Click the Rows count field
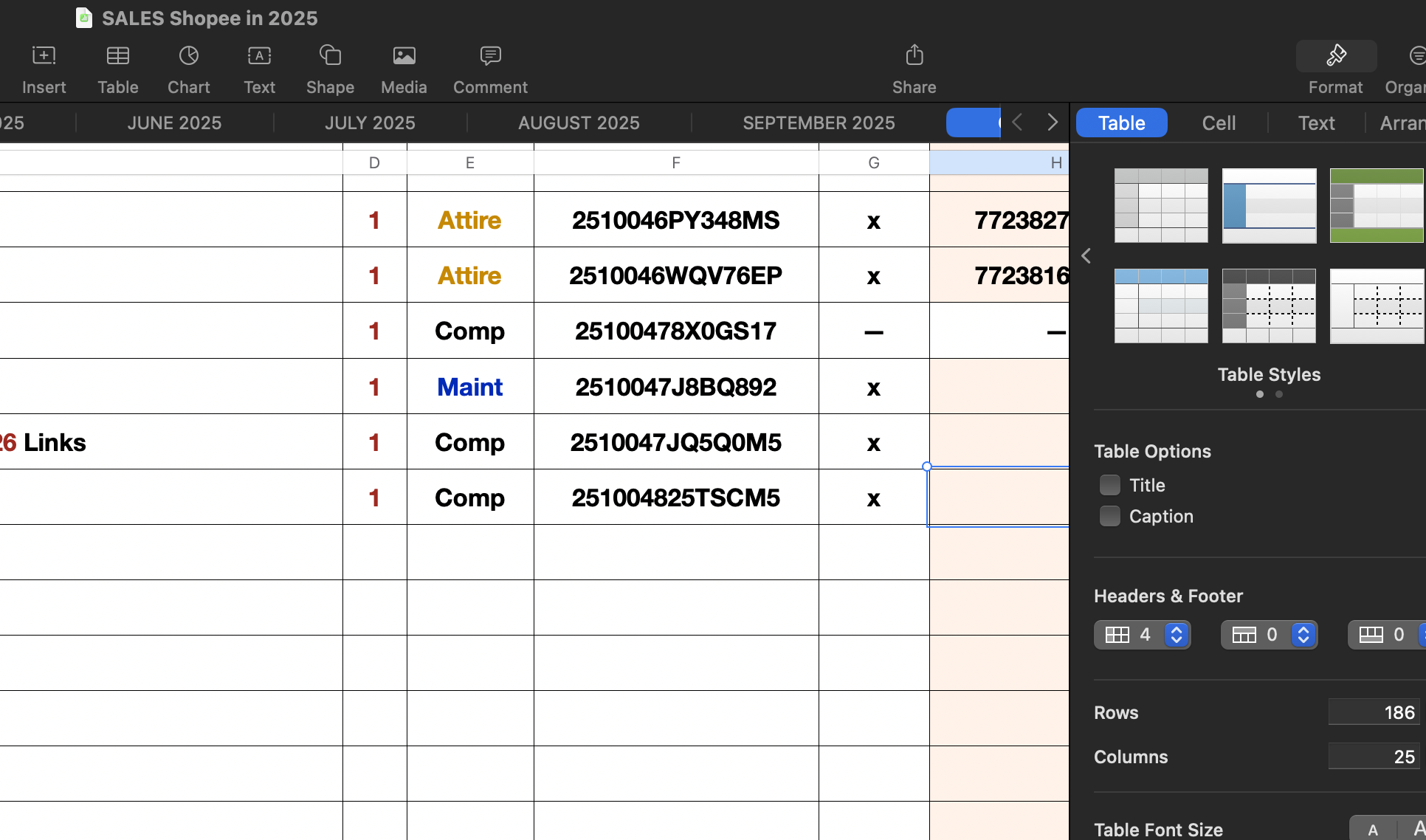This screenshot has width=1426, height=840. [x=1373, y=712]
